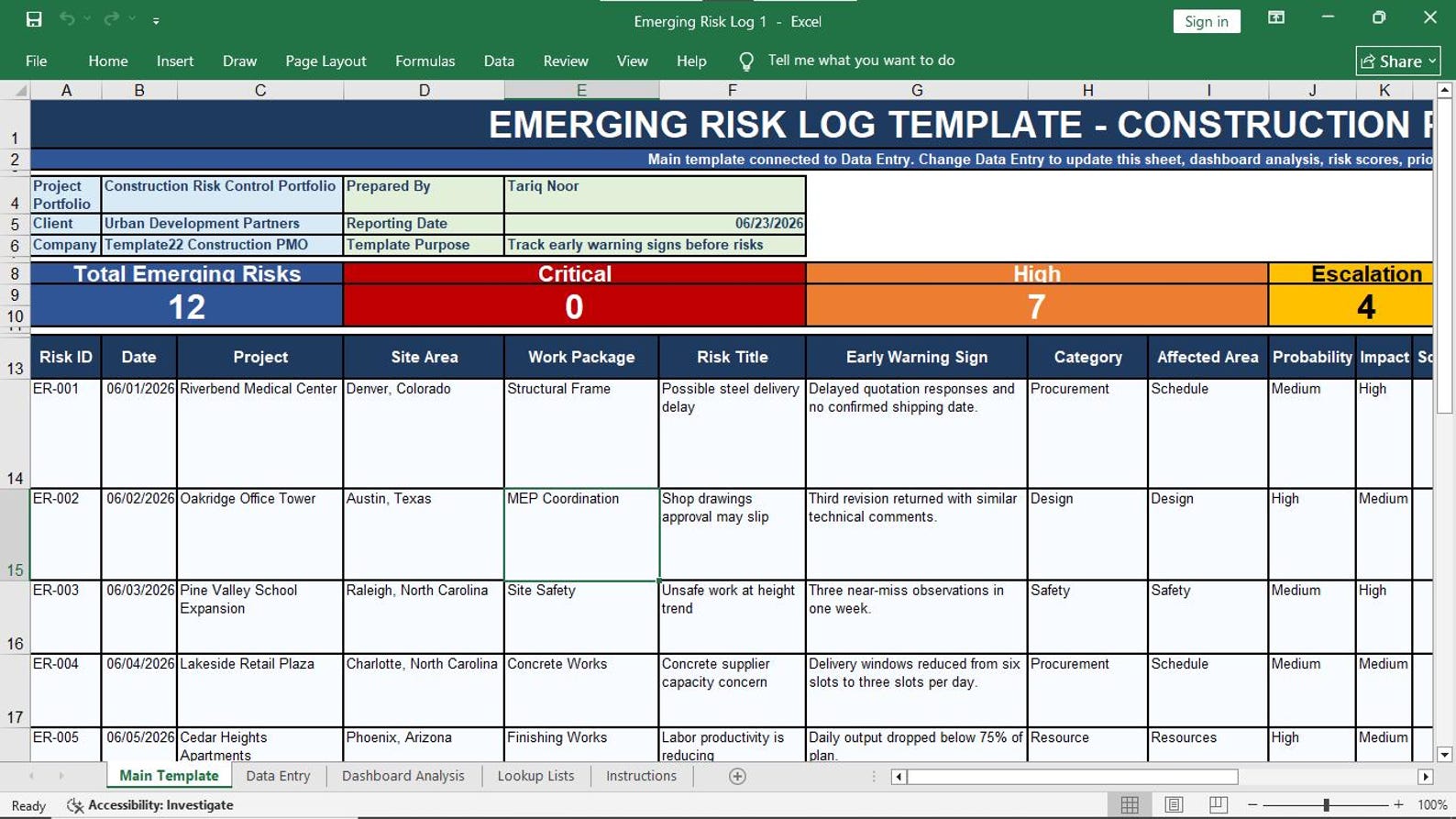The width and height of the screenshot is (1456, 819).
Task: Click the Save icon in the title bar
Action: point(34,19)
